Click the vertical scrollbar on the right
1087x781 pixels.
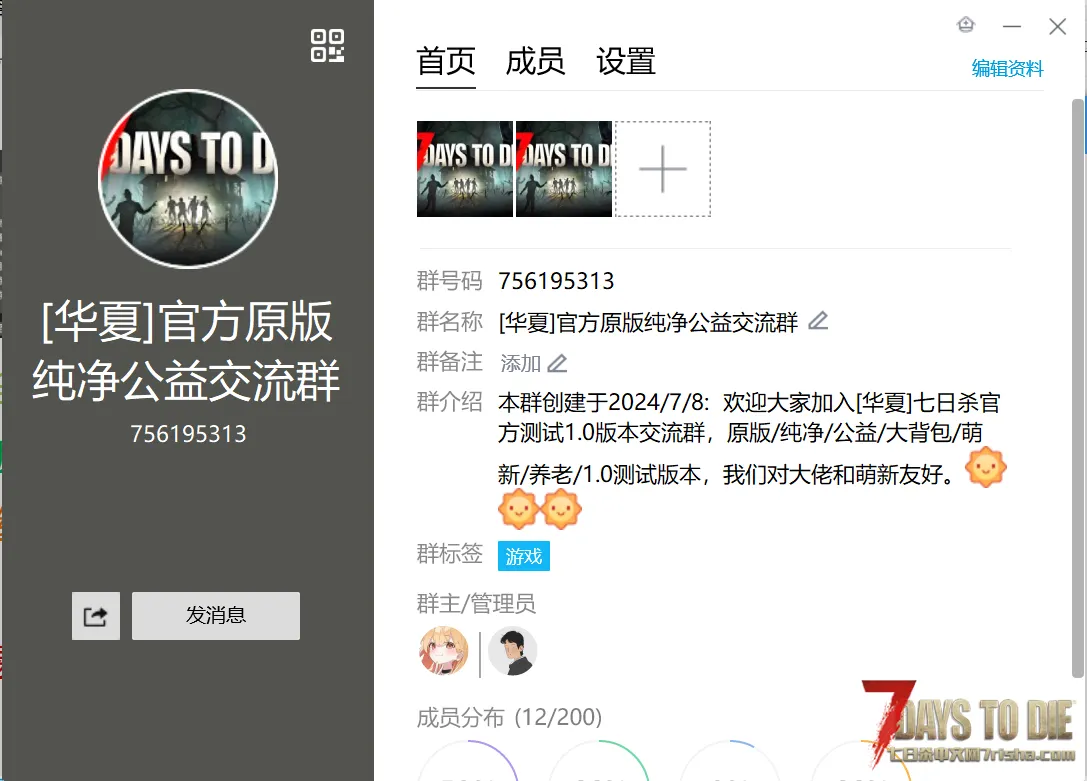pyautogui.click(x=1077, y=388)
